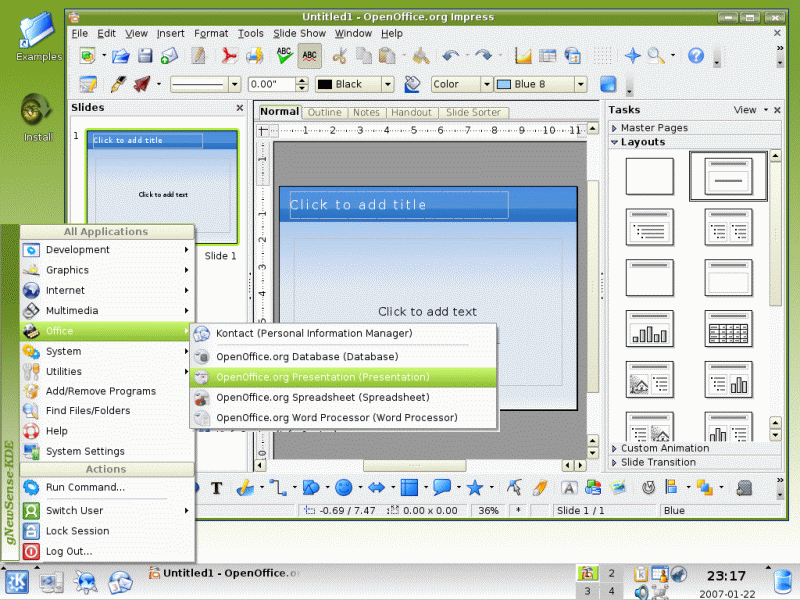Send document as e-mail icon
Viewport: 800px width, 600px height.
coord(169,56)
